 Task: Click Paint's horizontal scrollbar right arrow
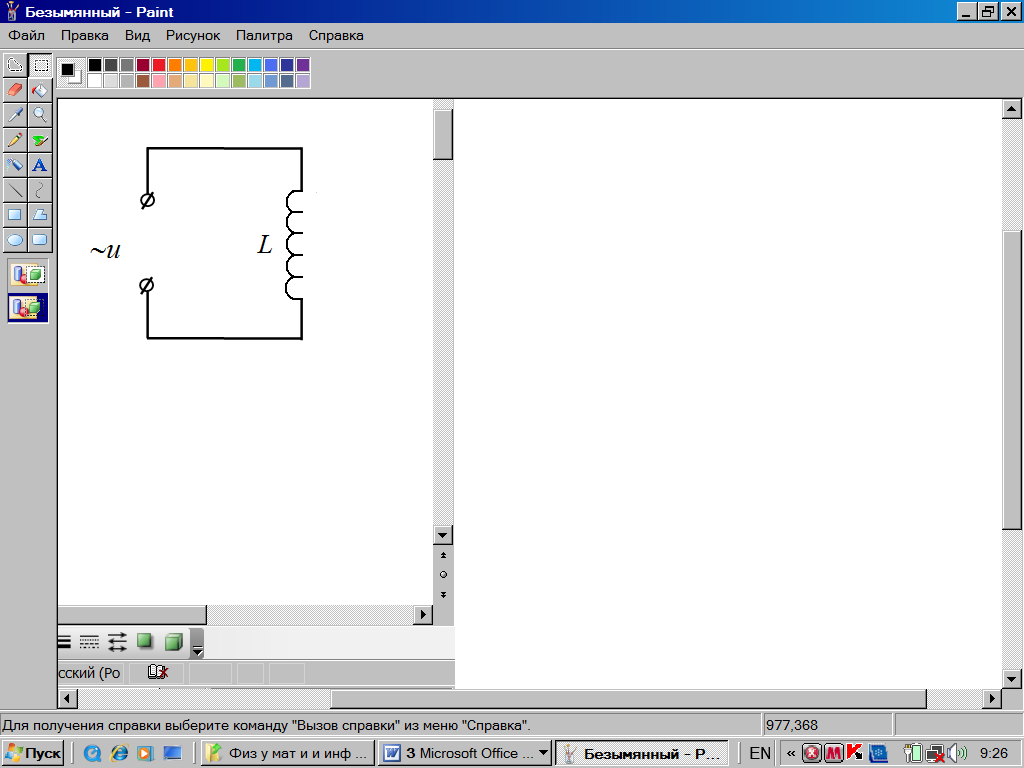992,699
